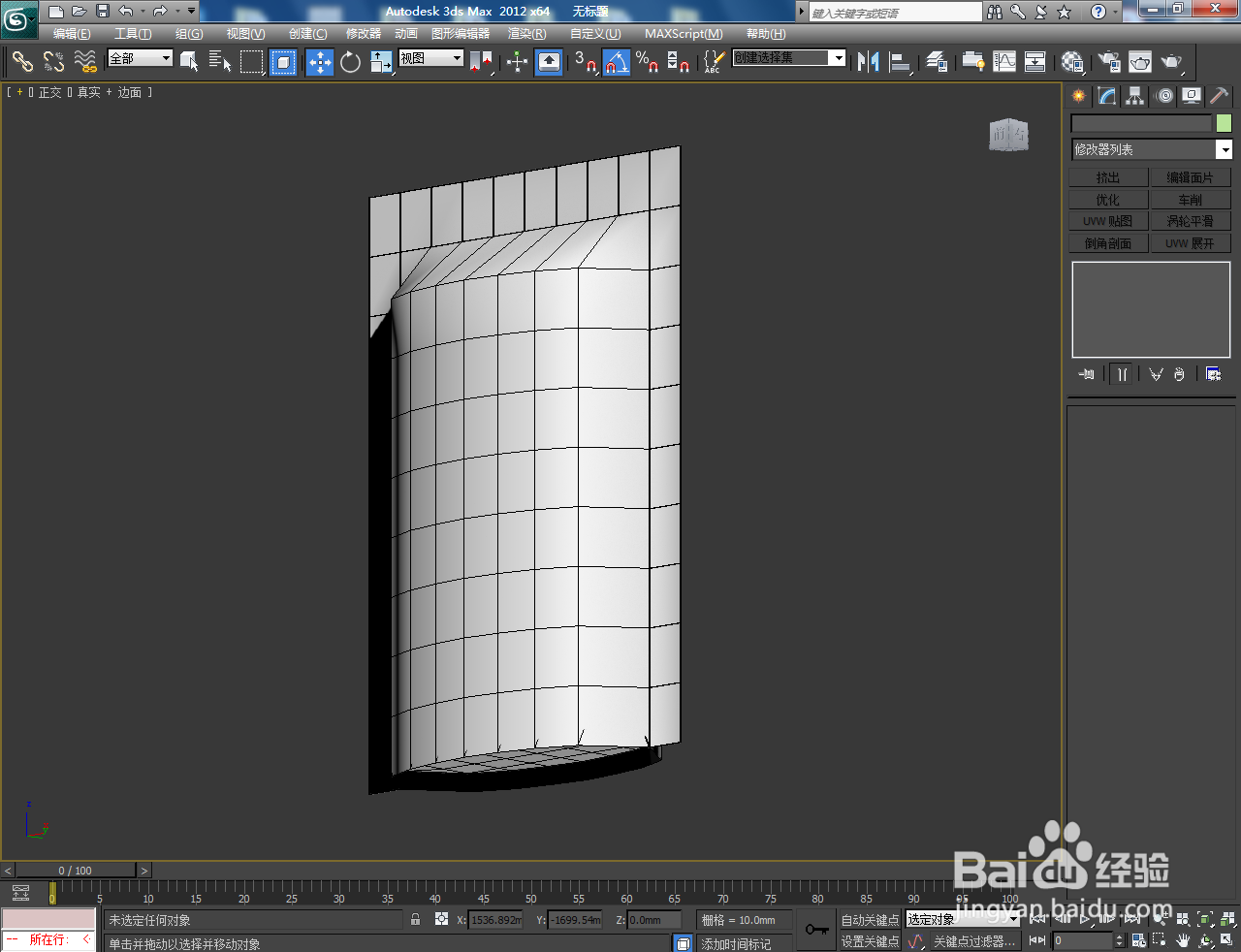Activate Select and Rotate tool
The height and width of the screenshot is (952, 1241).
350,62
